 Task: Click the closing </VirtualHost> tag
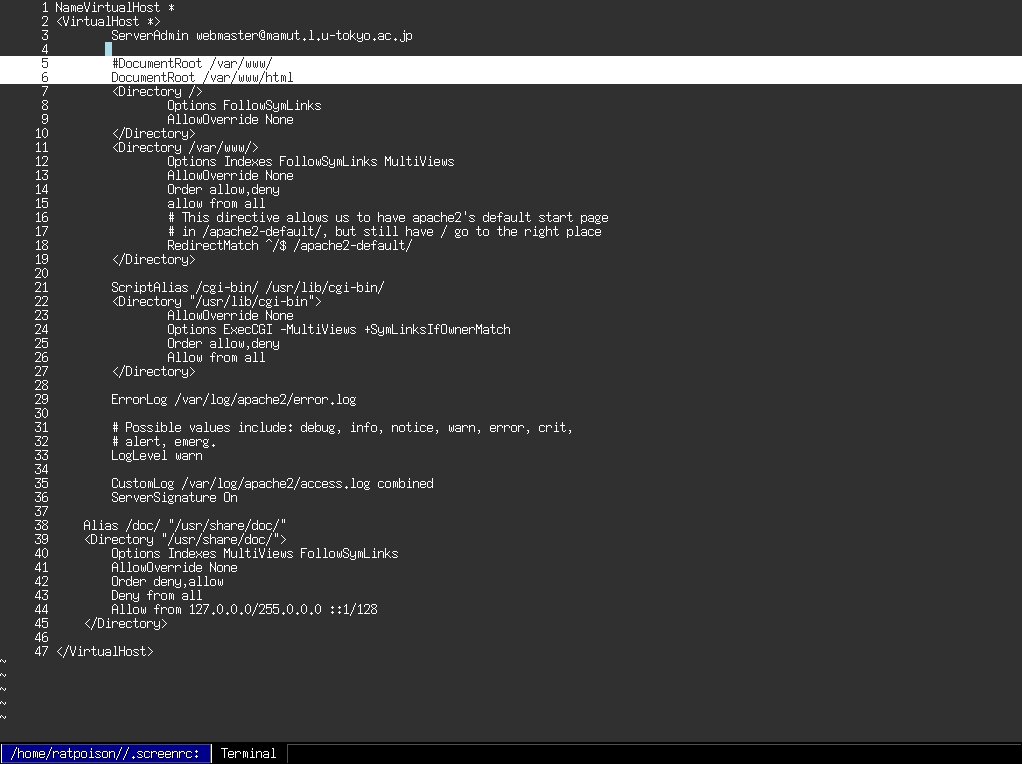point(104,652)
